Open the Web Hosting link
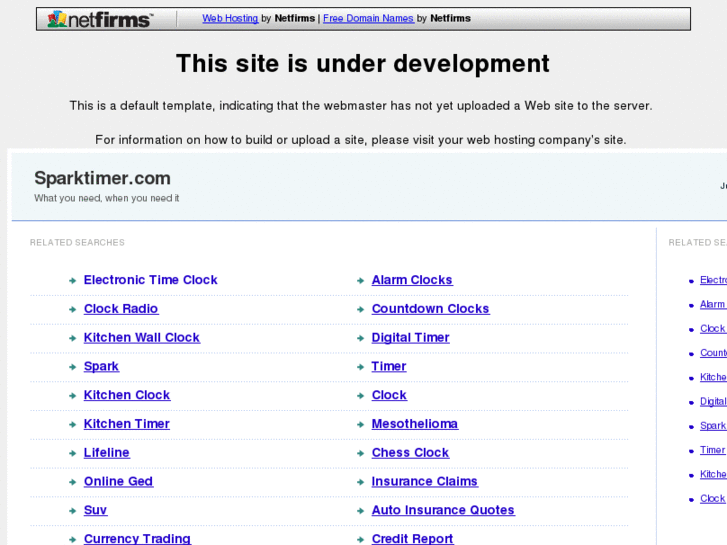727x545 pixels. 230,18
